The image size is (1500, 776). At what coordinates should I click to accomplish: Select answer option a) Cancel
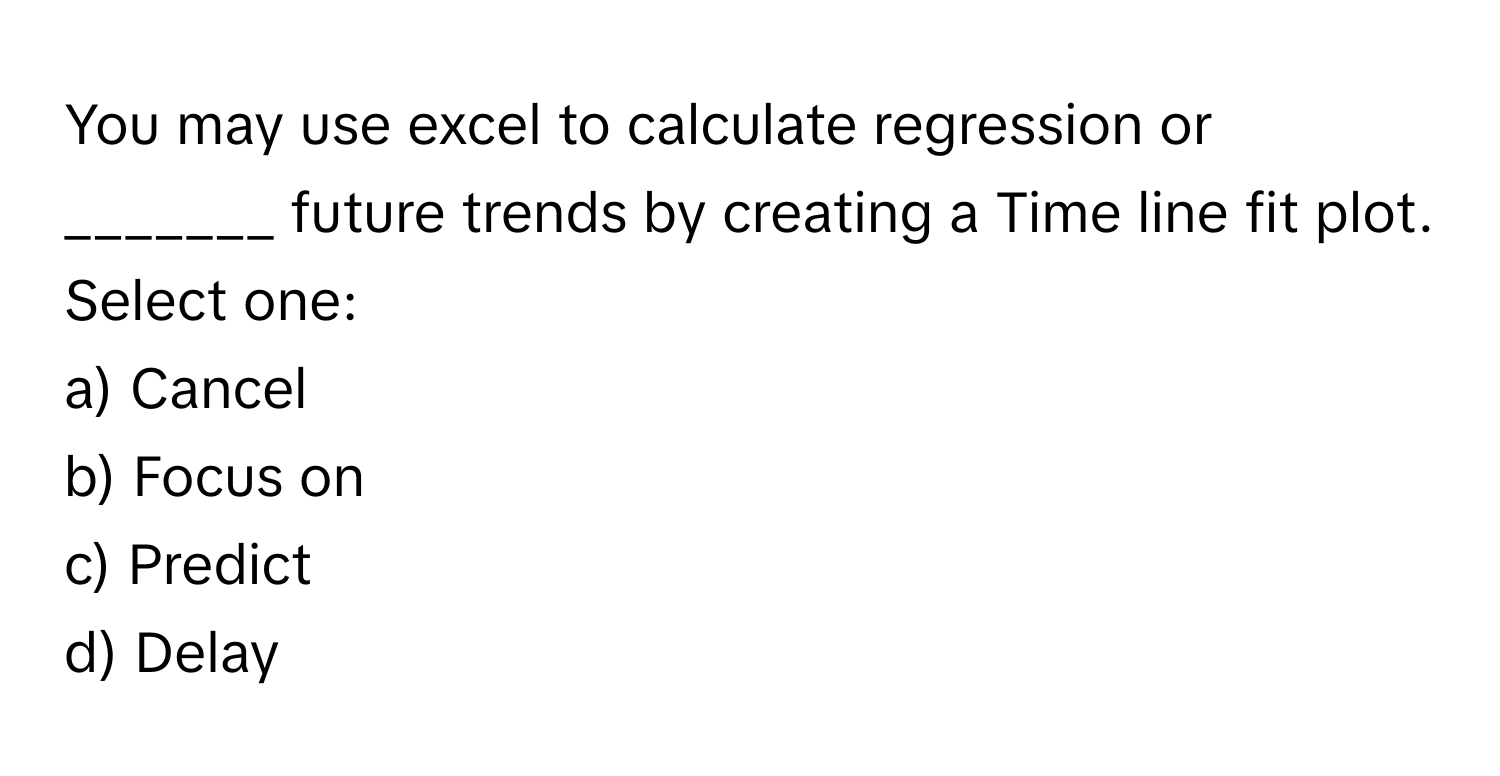[x=185, y=391]
